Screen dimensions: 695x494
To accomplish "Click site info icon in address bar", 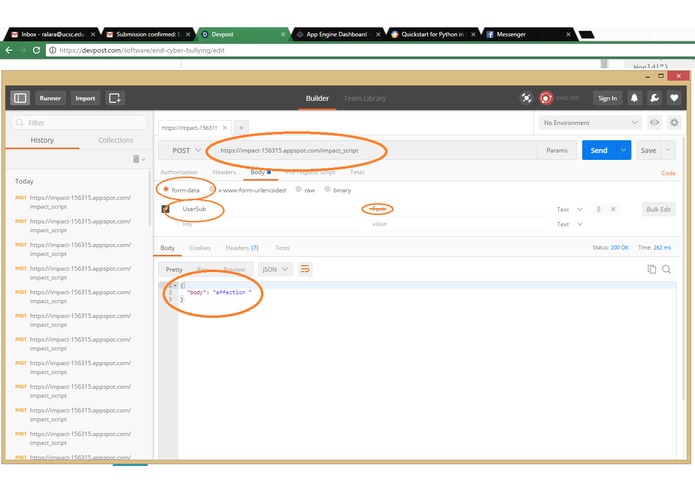I will pos(52,50).
